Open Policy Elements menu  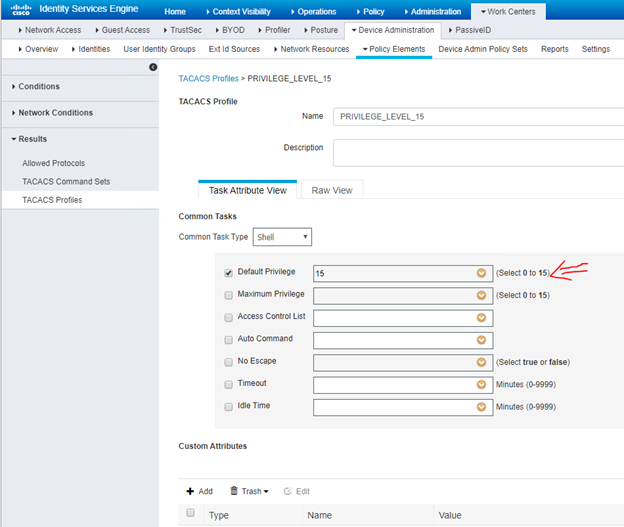pyautogui.click(x=394, y=49)
